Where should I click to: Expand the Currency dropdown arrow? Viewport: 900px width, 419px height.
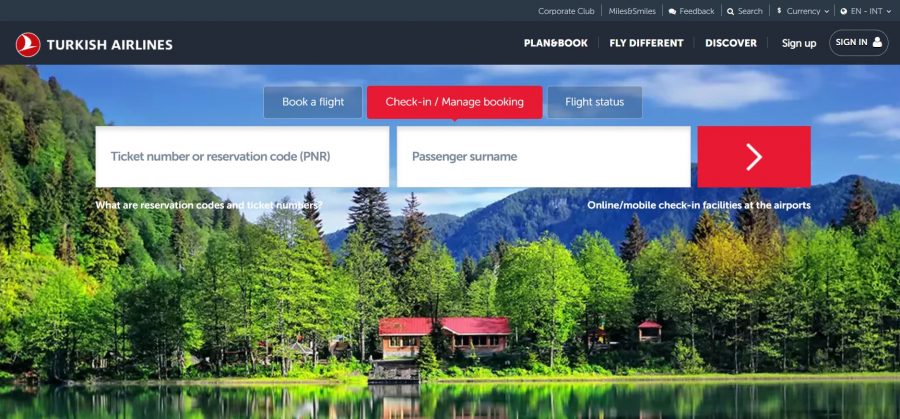827,11
